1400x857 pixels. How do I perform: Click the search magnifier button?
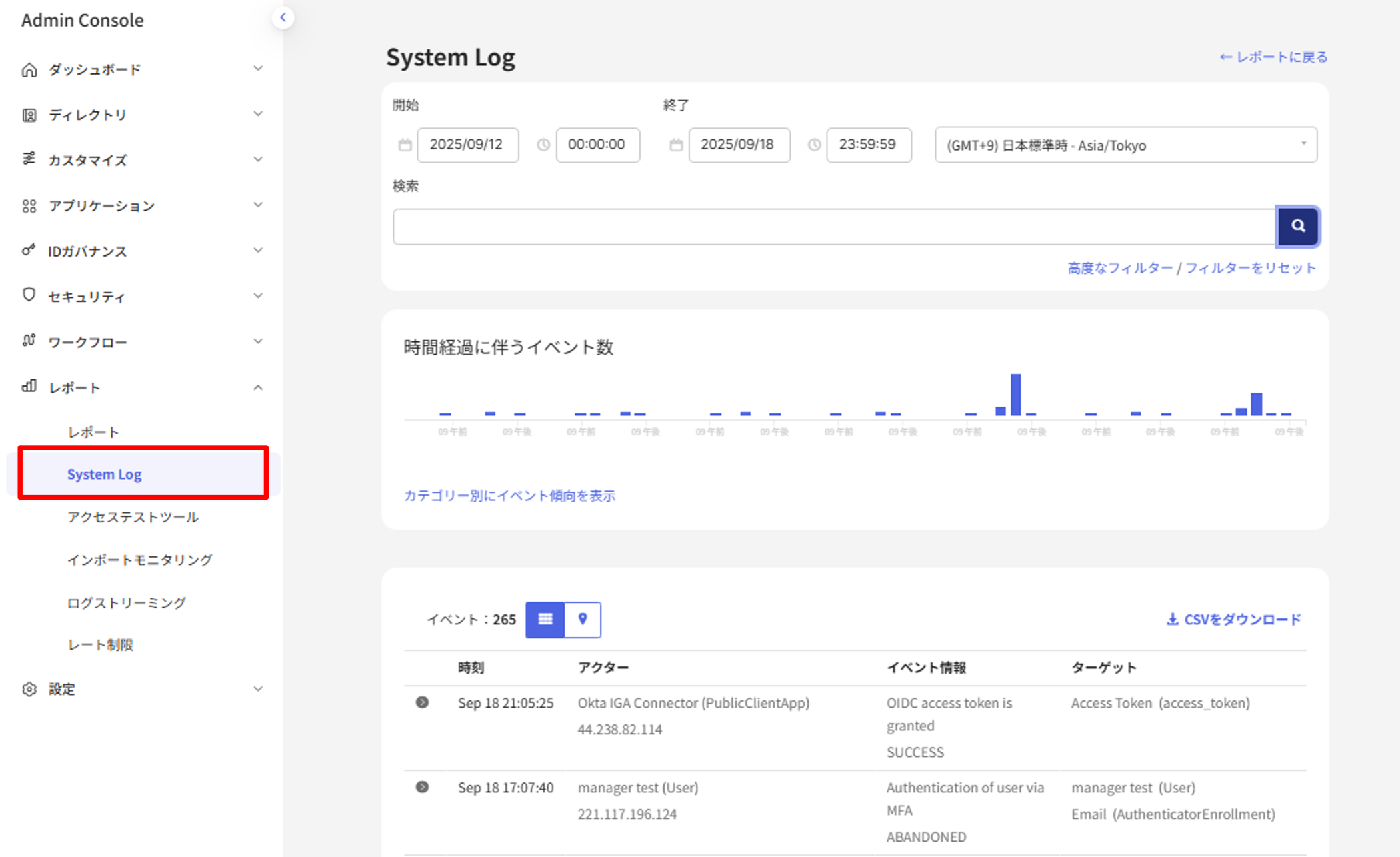pyautogui.click(x=1297, y=226)
